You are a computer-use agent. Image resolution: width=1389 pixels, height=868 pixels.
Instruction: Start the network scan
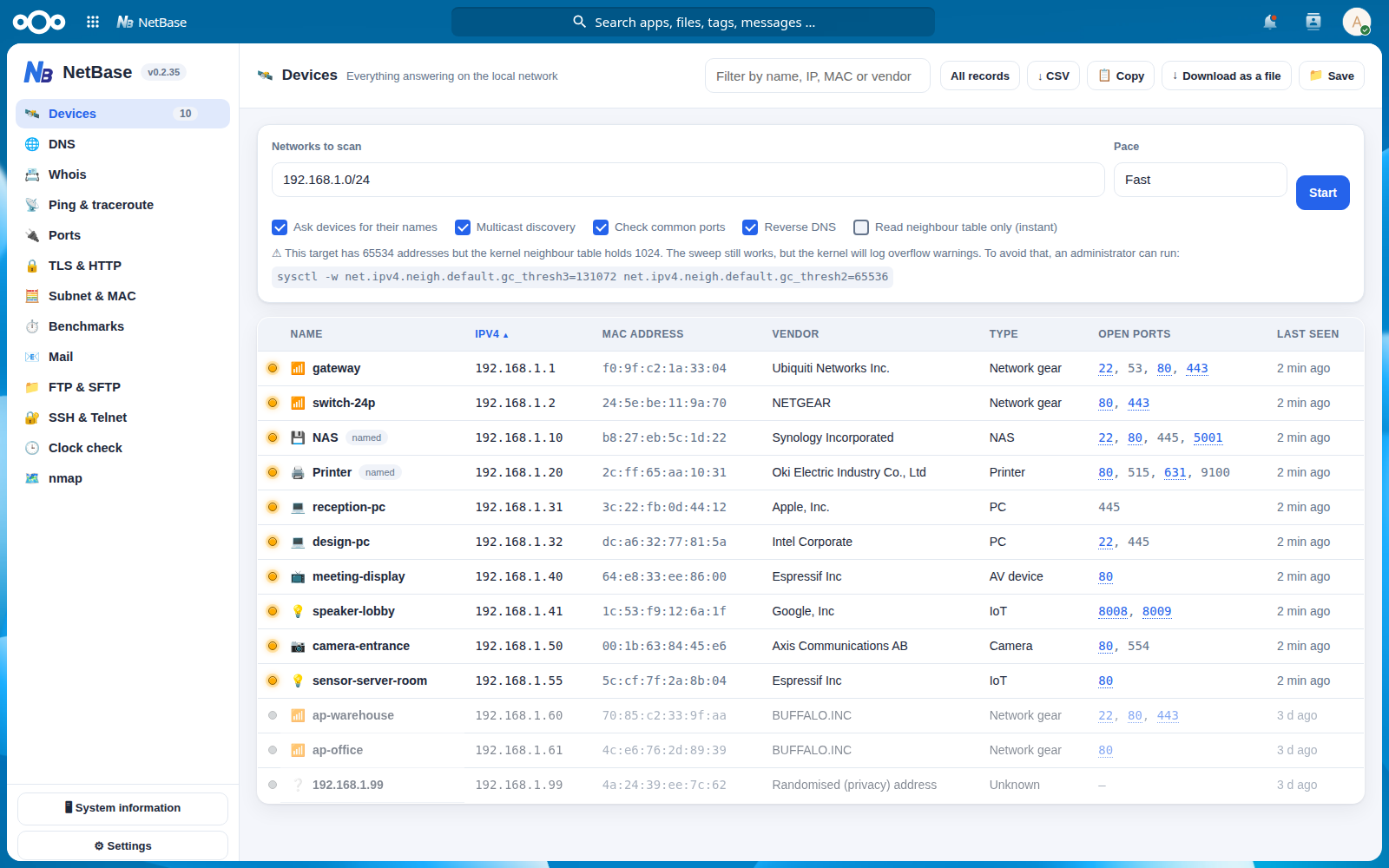point(1322,193)
